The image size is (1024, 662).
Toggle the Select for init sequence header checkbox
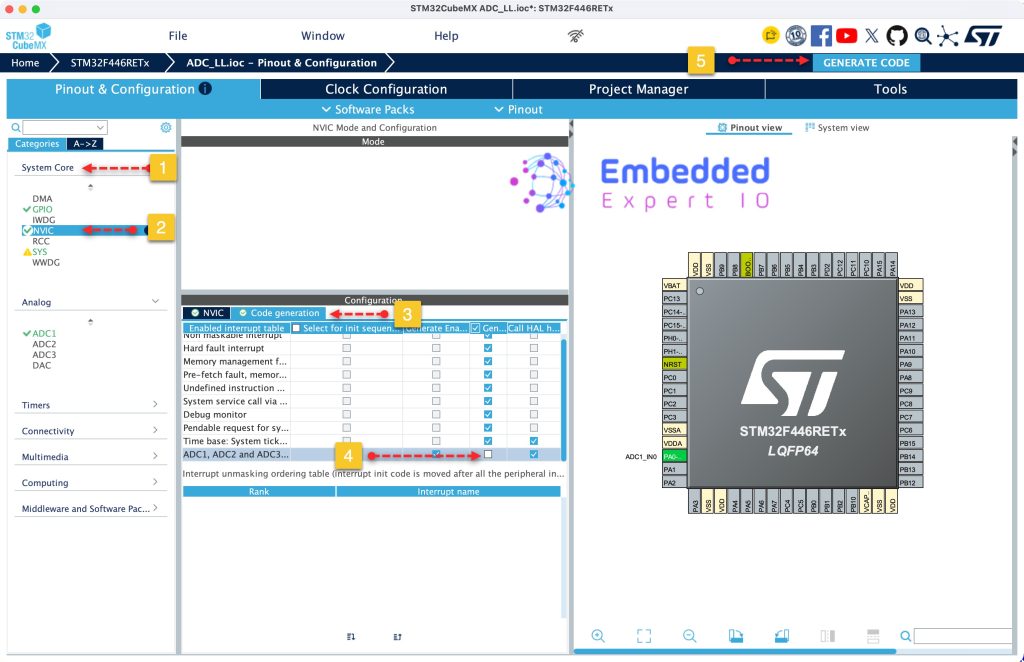(296, 328)
